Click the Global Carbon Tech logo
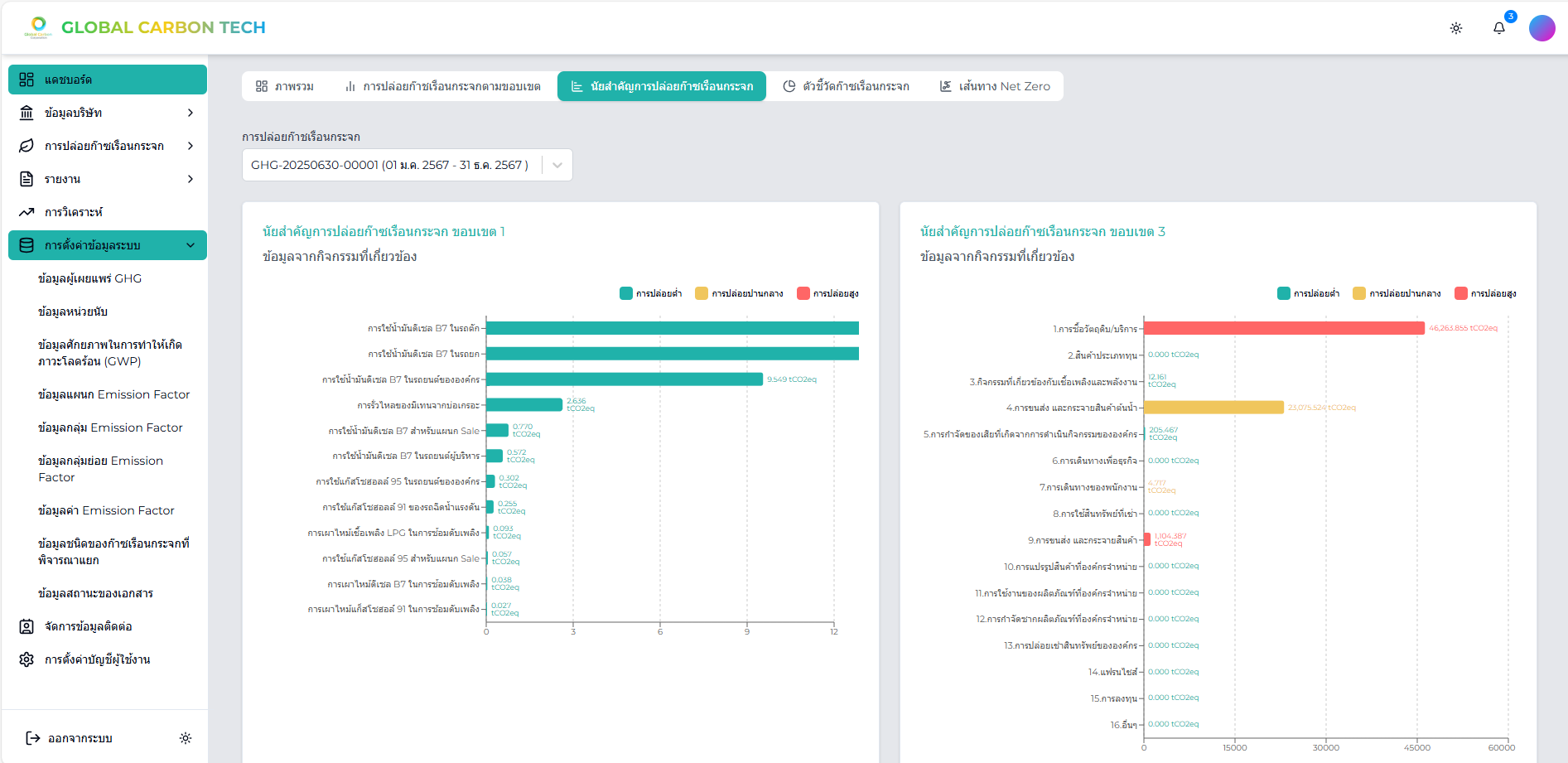The image size is (1568, 763). [146, 27]
